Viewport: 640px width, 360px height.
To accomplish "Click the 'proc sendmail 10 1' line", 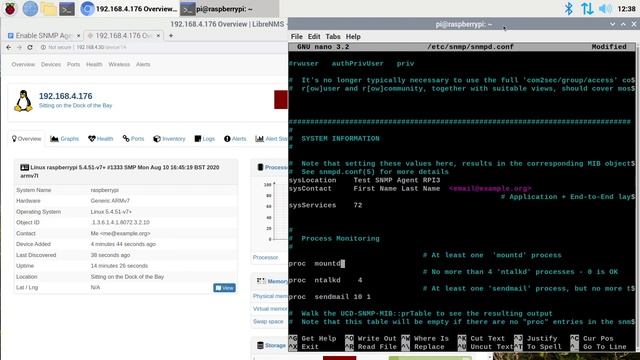I will (330, 297).
